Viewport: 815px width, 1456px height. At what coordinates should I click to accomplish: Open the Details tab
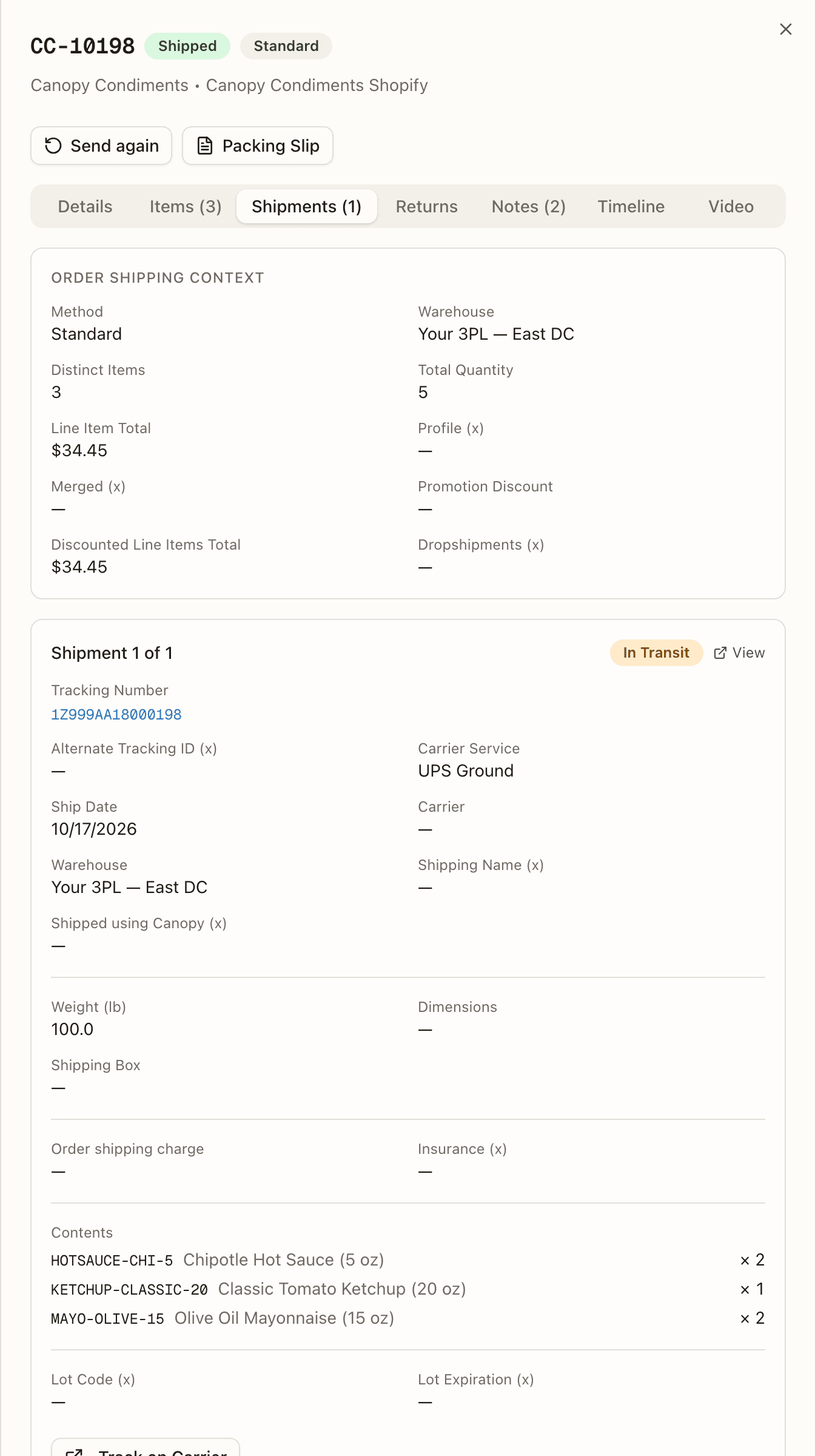click(x=85, y=206)
